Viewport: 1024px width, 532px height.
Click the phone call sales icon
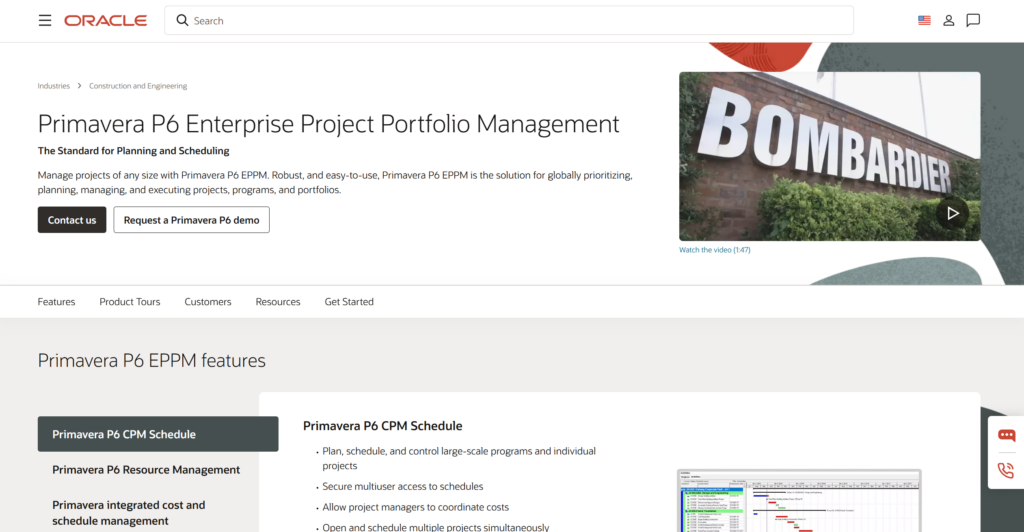(x=1006, y=470)
